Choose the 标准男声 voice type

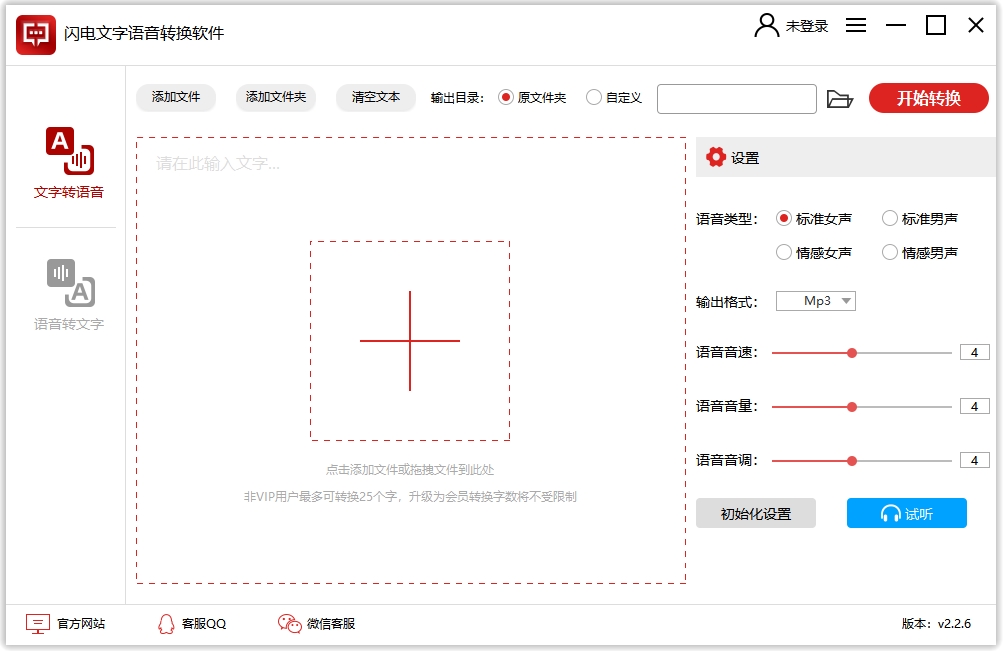pos(888,218)
